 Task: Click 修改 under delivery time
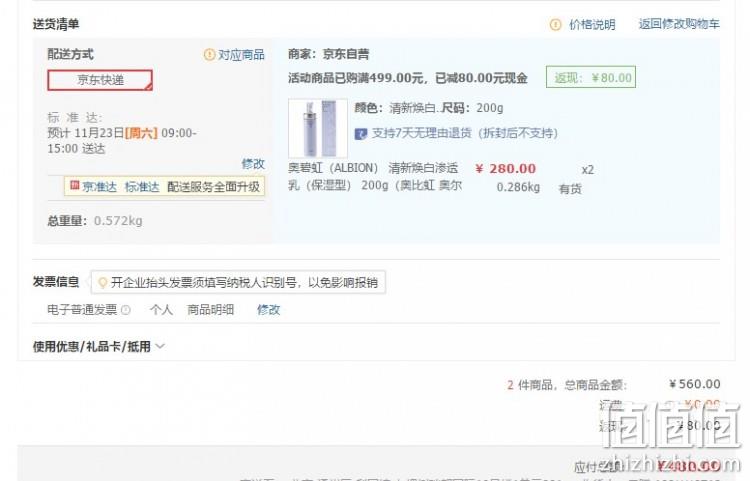click(x=253, y=164)
